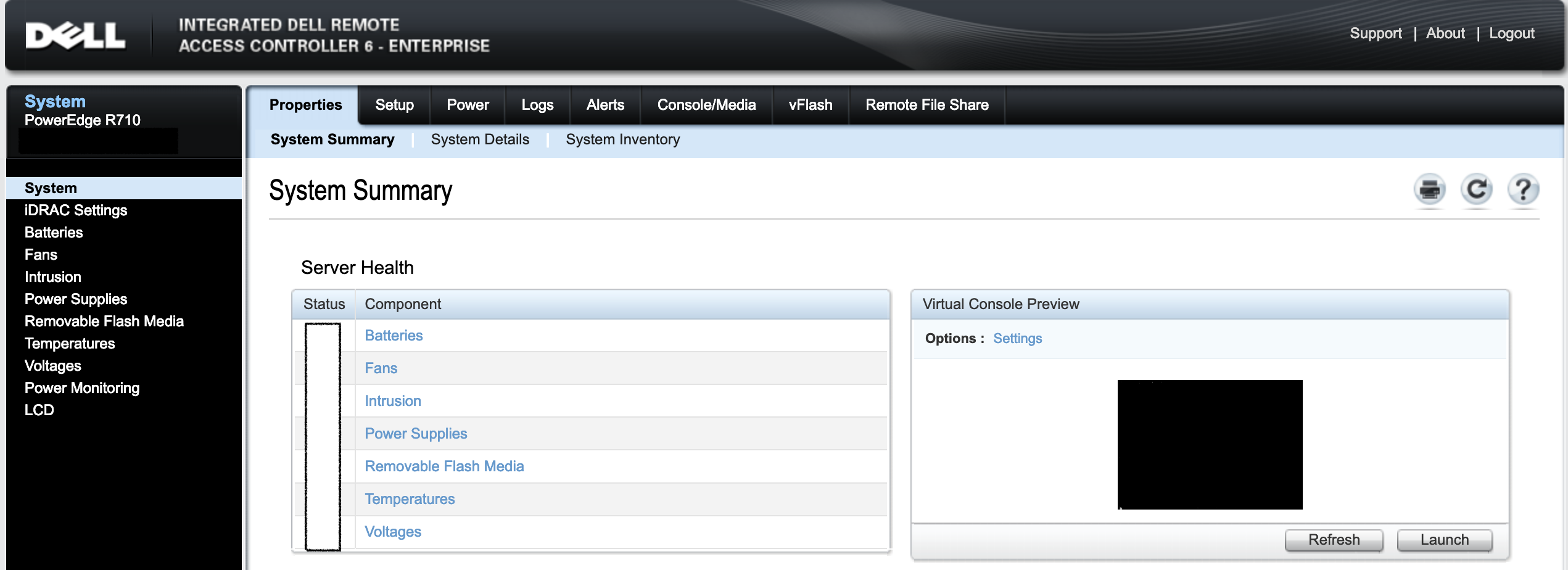Select LCD in the sidebar

click(39, 410)
